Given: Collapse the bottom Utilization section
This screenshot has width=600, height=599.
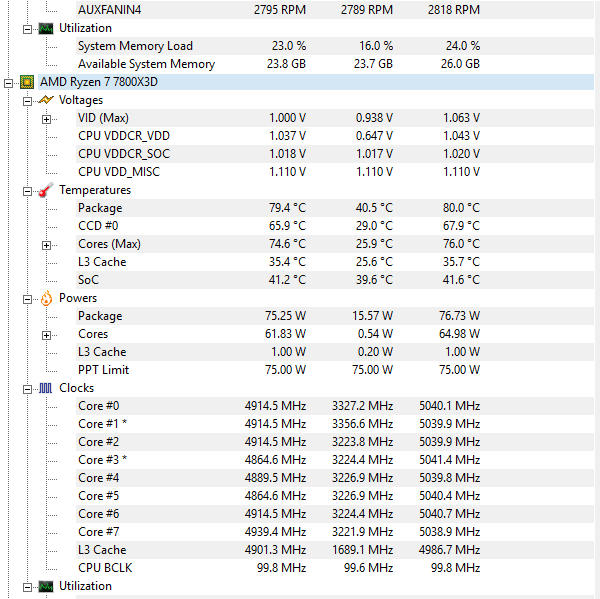Looking at the screenshot, I should [27, 587].
